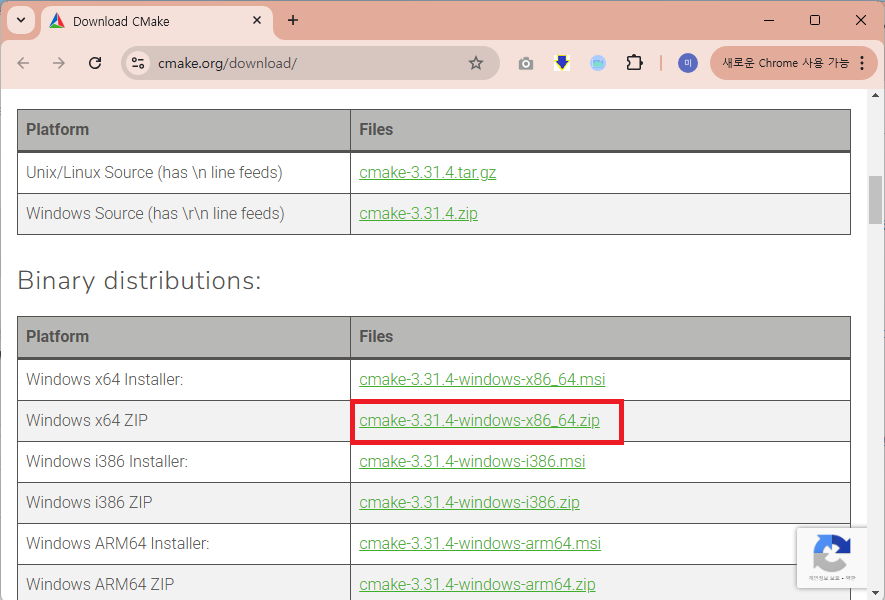Select 'Windows ARM64 Installer:' platform text
The height and width of the screenshot is (600, 885).
117,544
